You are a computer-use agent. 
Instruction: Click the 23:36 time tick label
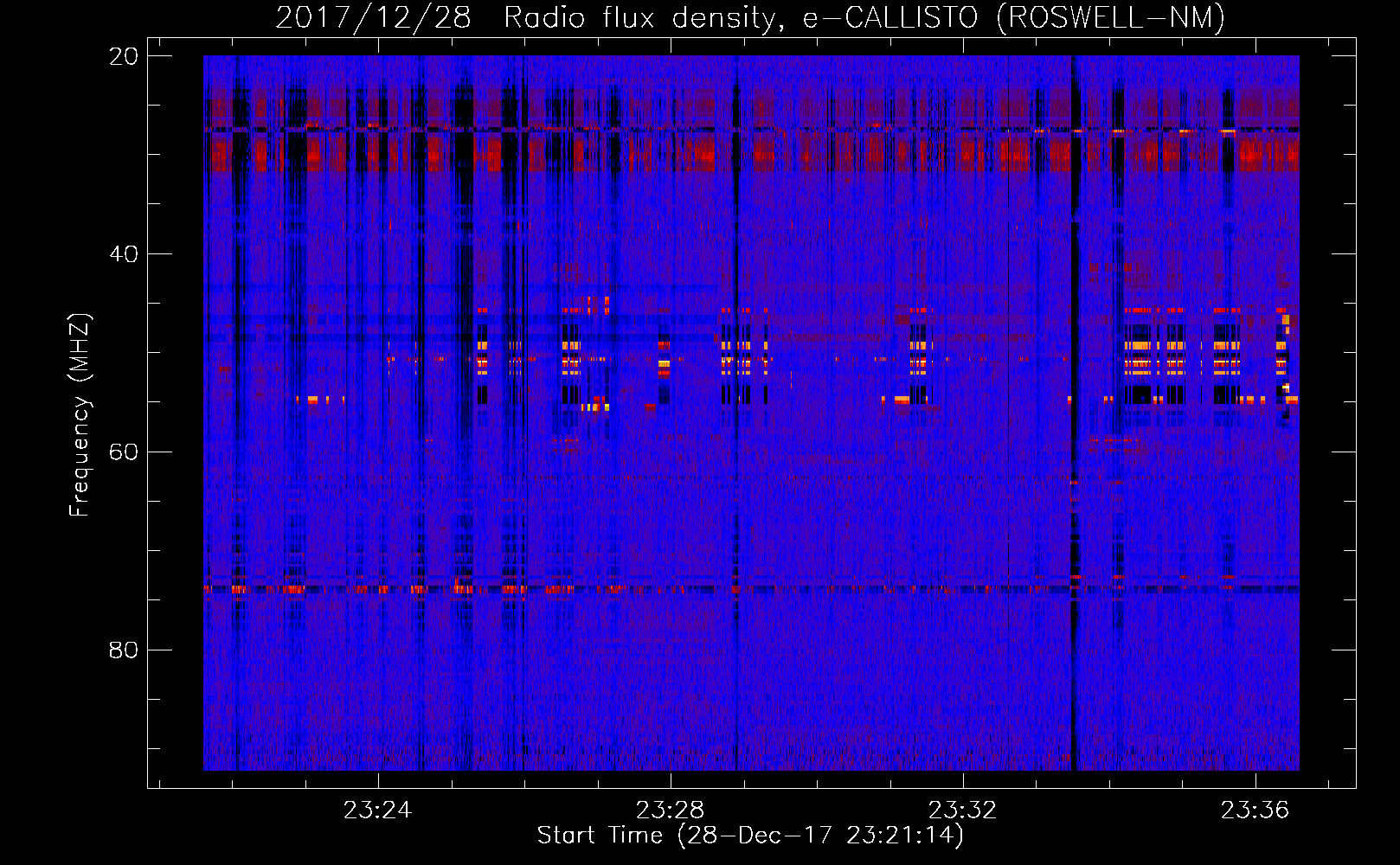(x=1256, y=811)
